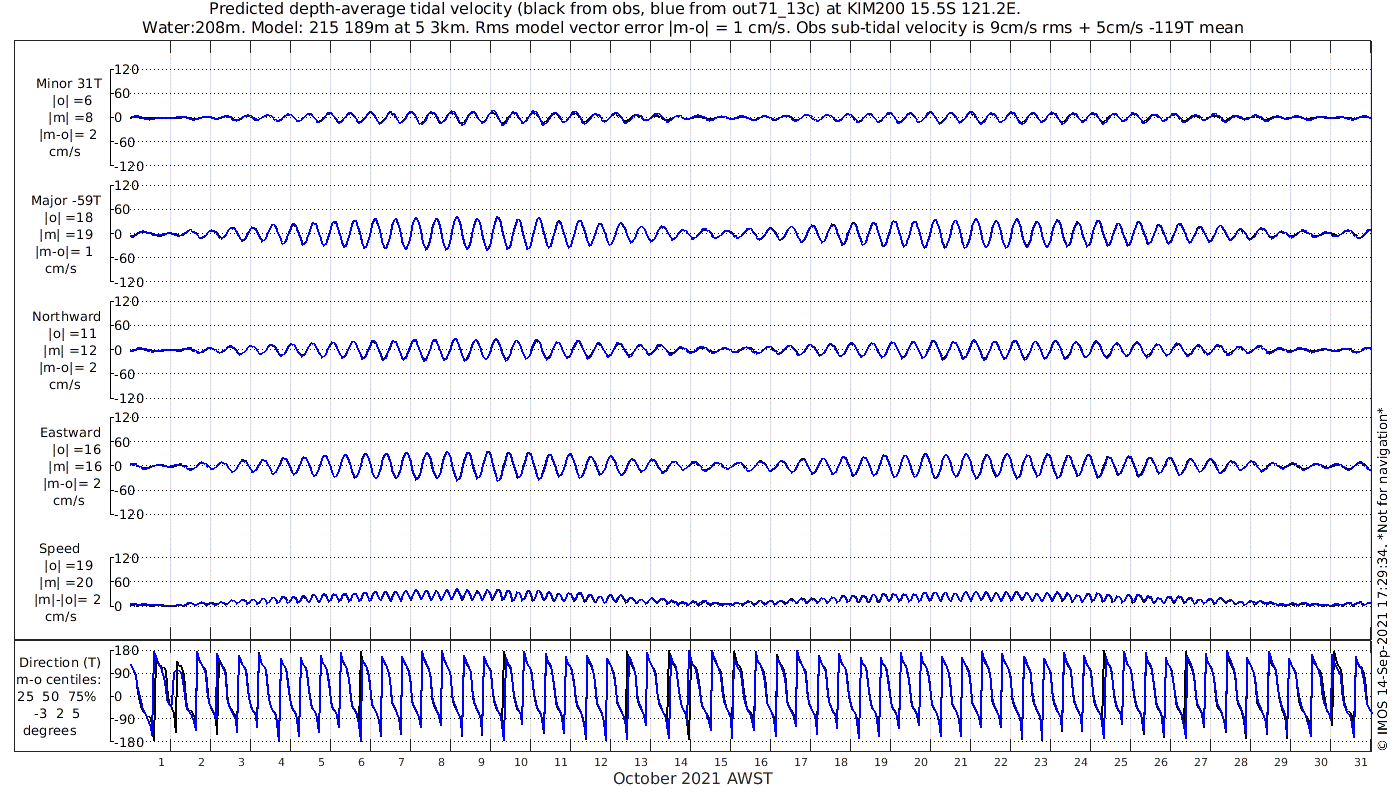The width and height of the screenshot is (1400, 800).
Task: Click '|o| =16' in Eastward panel
Action: coord(76,449)
